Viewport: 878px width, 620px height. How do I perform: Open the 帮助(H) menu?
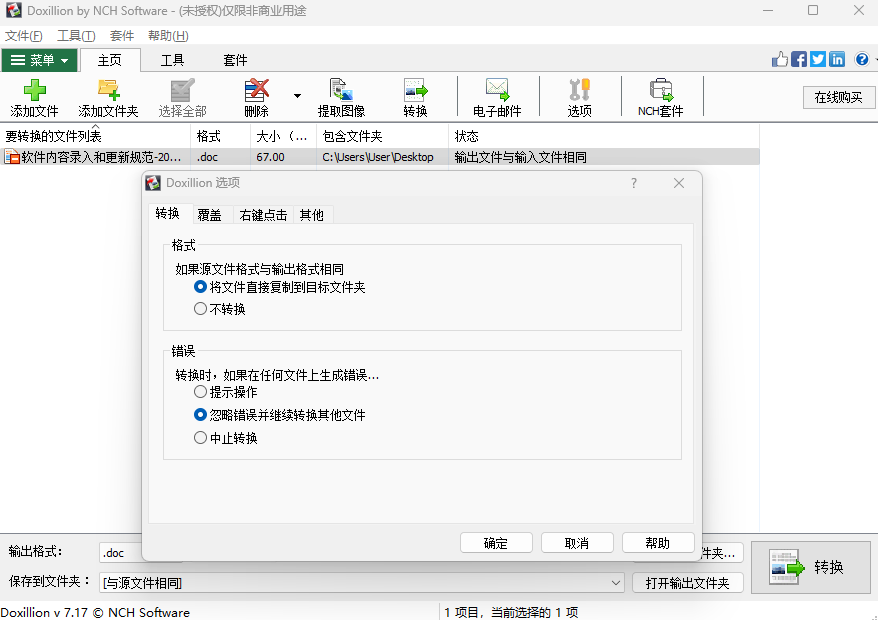[x=168, y=36]
